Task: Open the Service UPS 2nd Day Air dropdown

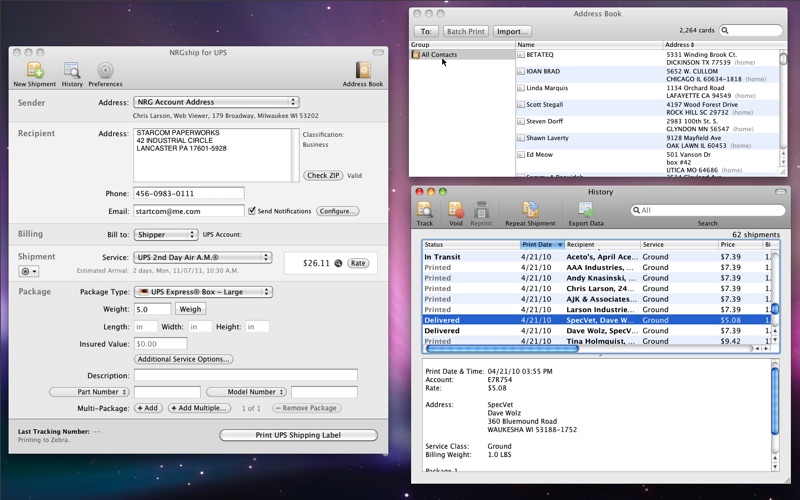Action: (203, 258)
